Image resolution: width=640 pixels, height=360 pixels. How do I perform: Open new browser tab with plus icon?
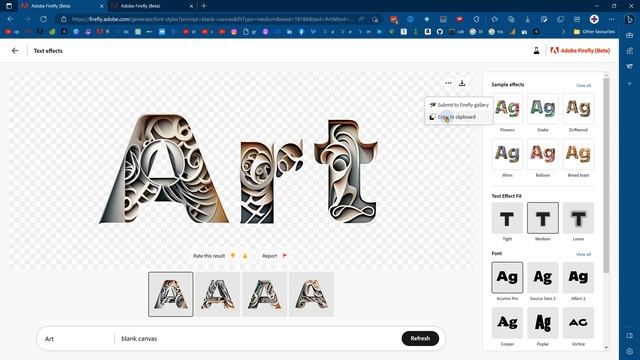[204, 6]
